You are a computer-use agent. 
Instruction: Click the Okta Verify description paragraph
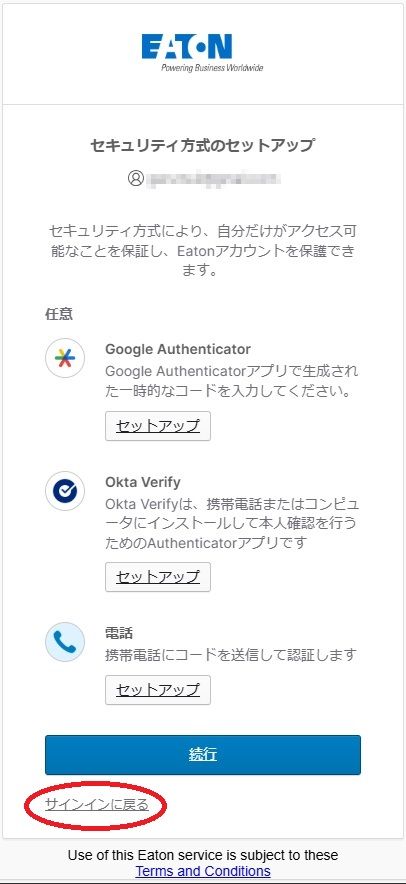pyautogui.click(x=232, y=523)
